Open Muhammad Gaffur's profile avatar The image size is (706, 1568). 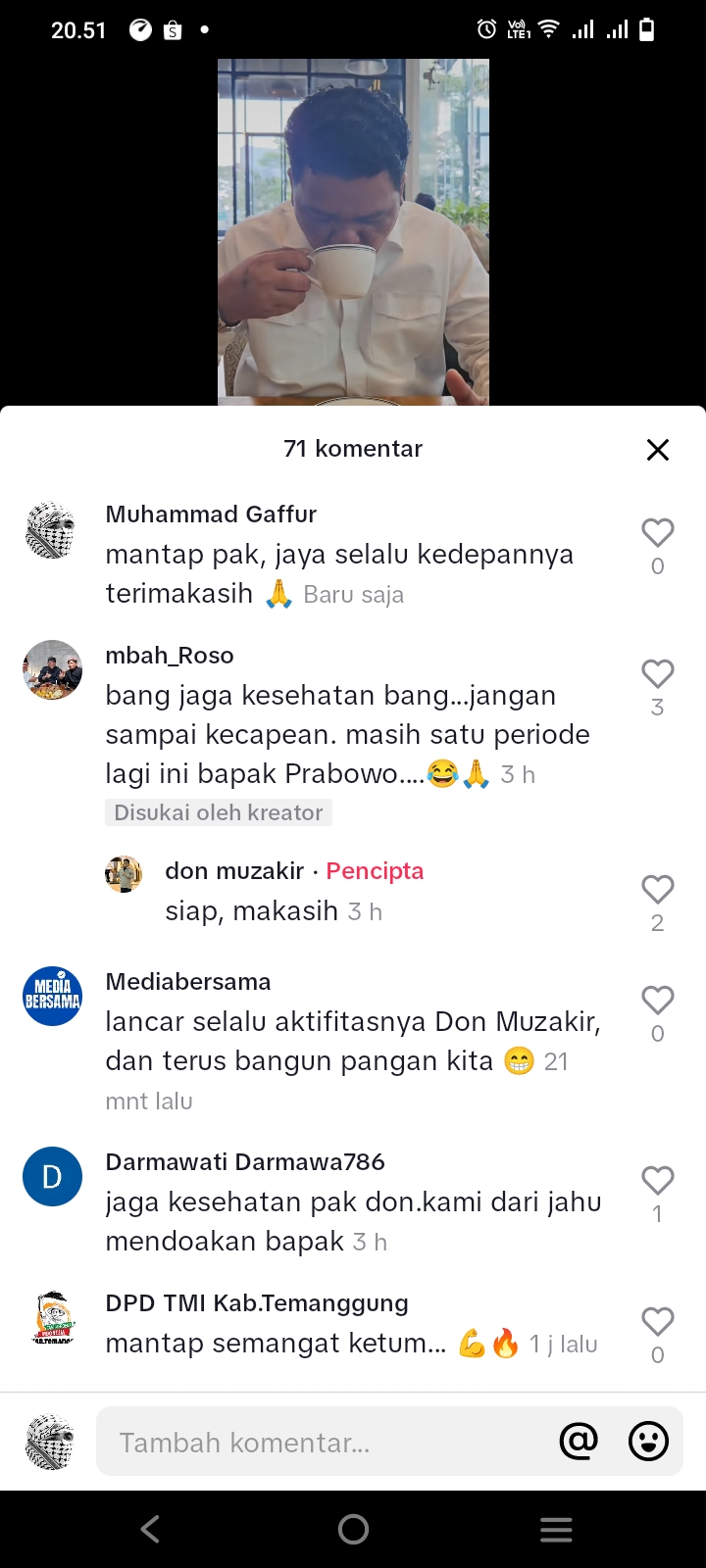click(52, 531)
